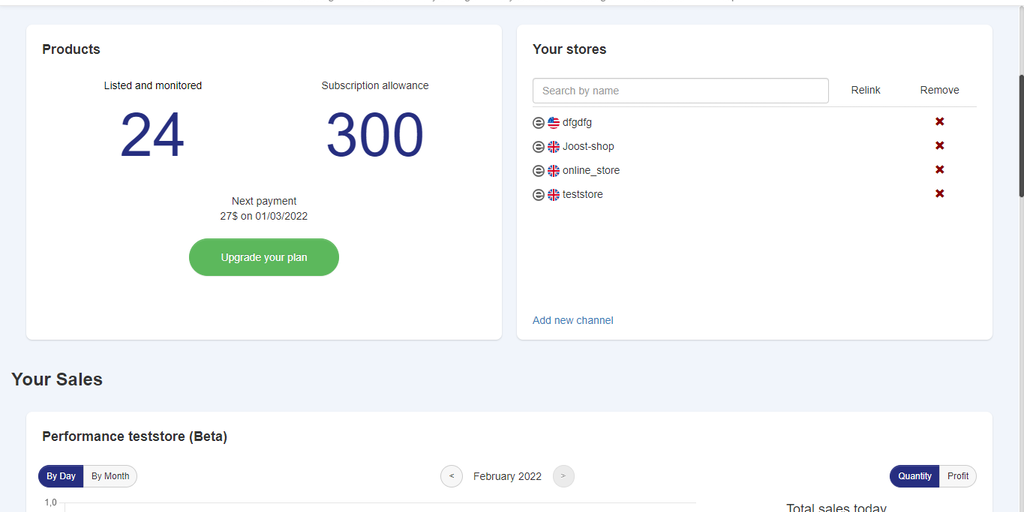Show Quantity in performance chart
Image resolution: width=1024 pixels, height=512 pixels.
915,476
